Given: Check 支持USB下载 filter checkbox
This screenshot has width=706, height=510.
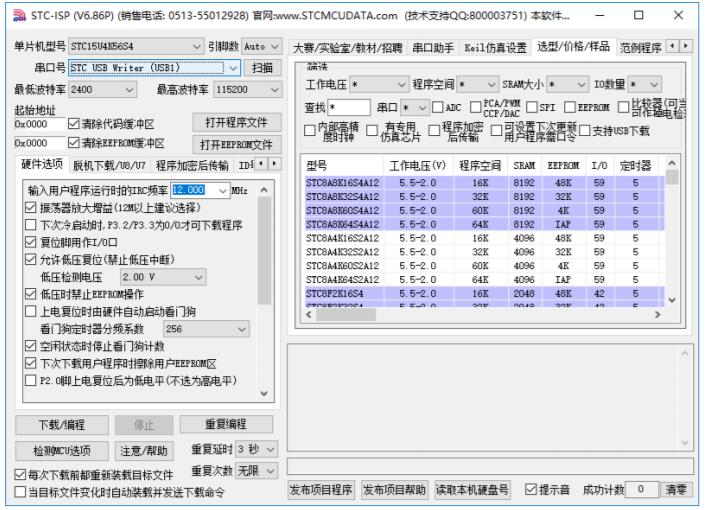Looking at the screenshot, I should [x=584, y=131].
